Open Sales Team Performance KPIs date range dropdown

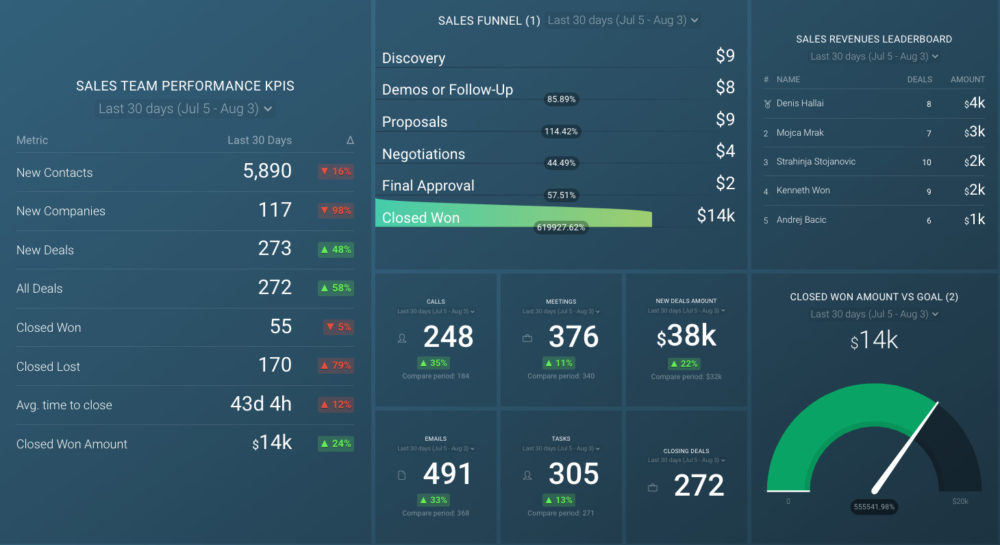[185, 109]
